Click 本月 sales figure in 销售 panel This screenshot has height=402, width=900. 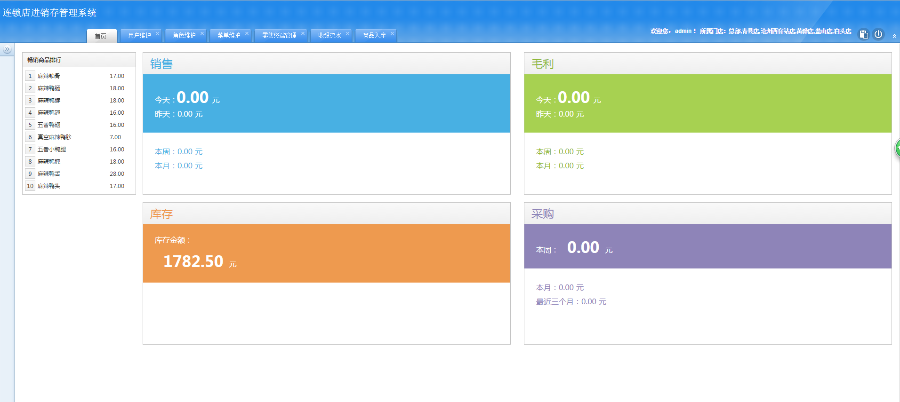[x=190, y=165]
